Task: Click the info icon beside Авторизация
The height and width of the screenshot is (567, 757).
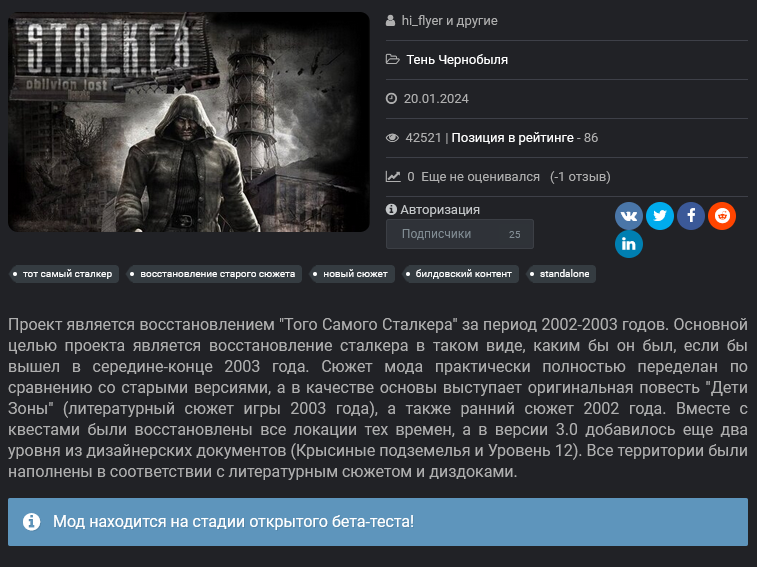Action: click(391, 210)
